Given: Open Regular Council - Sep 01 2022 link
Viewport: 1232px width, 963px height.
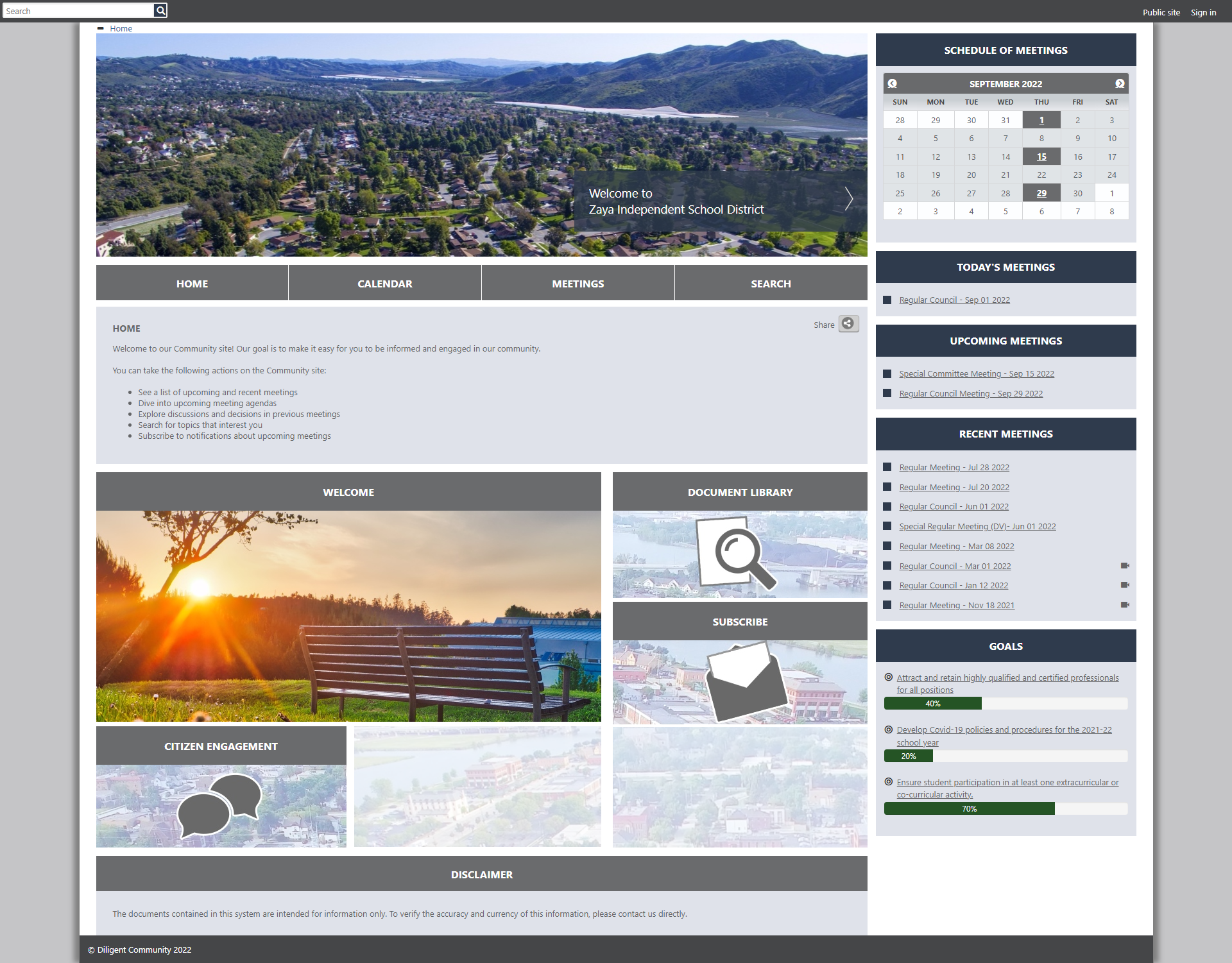Looking at the screenshot, I should tap(954, 300).
